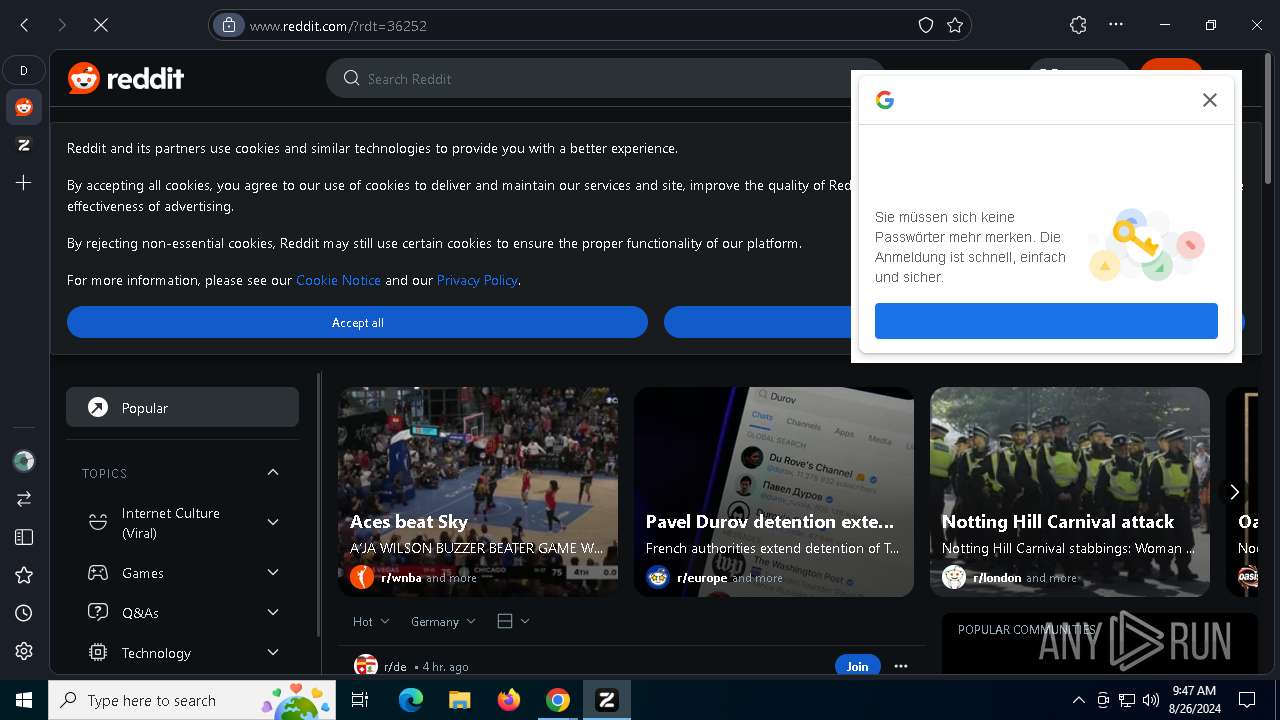Click the blue continue button in Google popup
Image resolution: width=1280 pixels, height=720 pixels.
(x=1046, y=321)
